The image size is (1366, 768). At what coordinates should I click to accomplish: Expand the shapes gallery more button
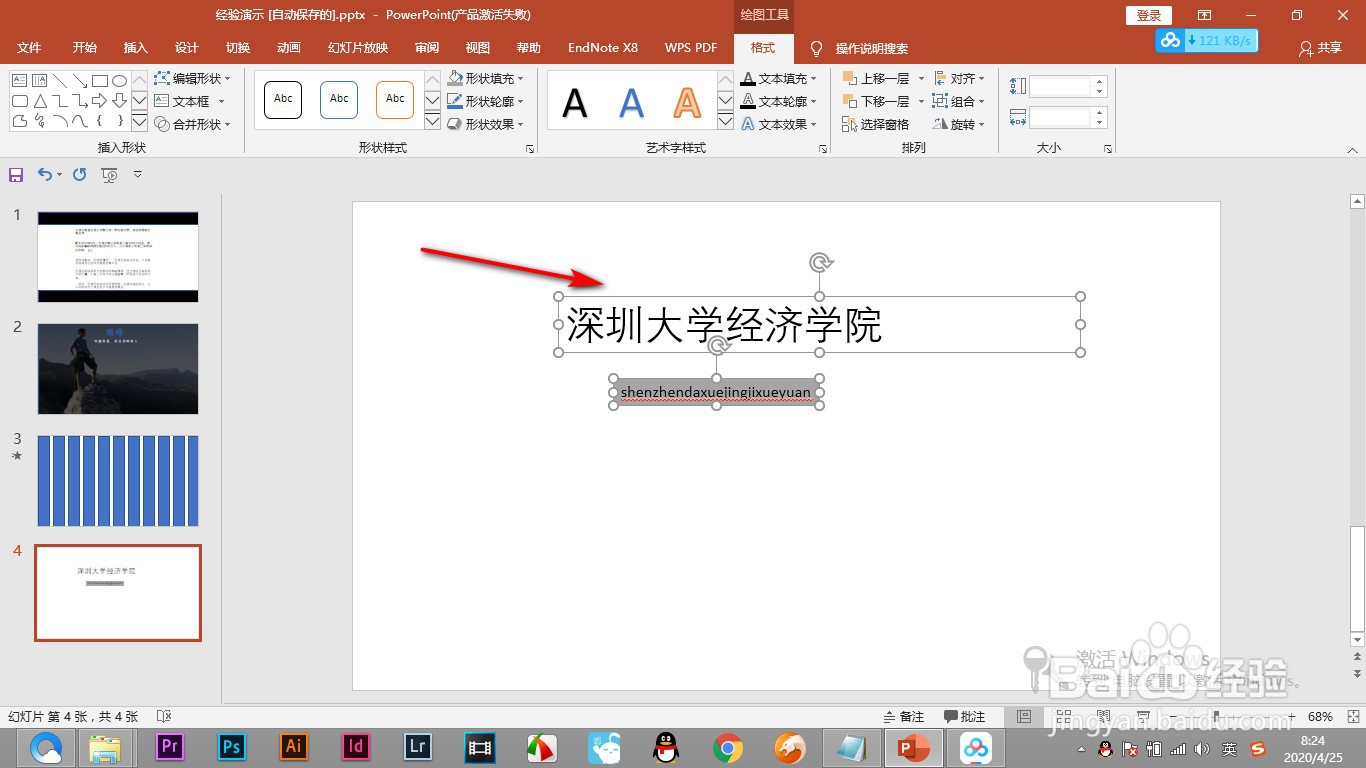139,122
